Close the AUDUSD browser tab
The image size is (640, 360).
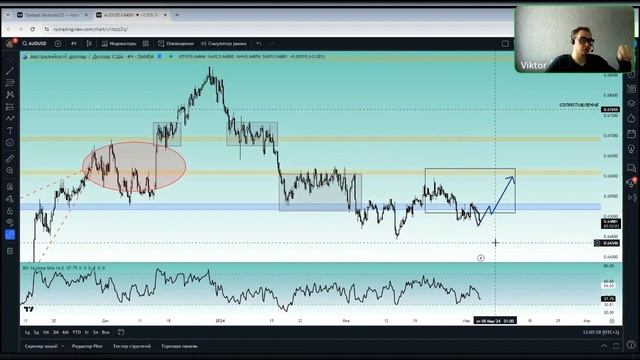[165, 15]
